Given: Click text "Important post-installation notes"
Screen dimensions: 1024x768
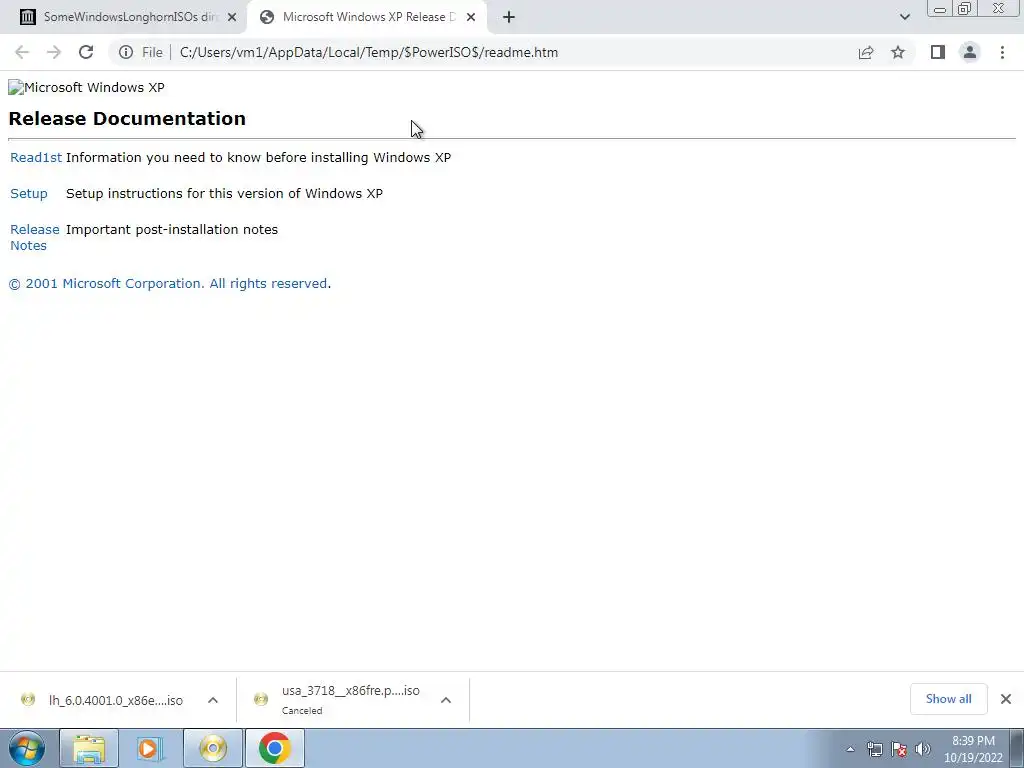Looking at the screenshot, I should (x=172, y=229).
